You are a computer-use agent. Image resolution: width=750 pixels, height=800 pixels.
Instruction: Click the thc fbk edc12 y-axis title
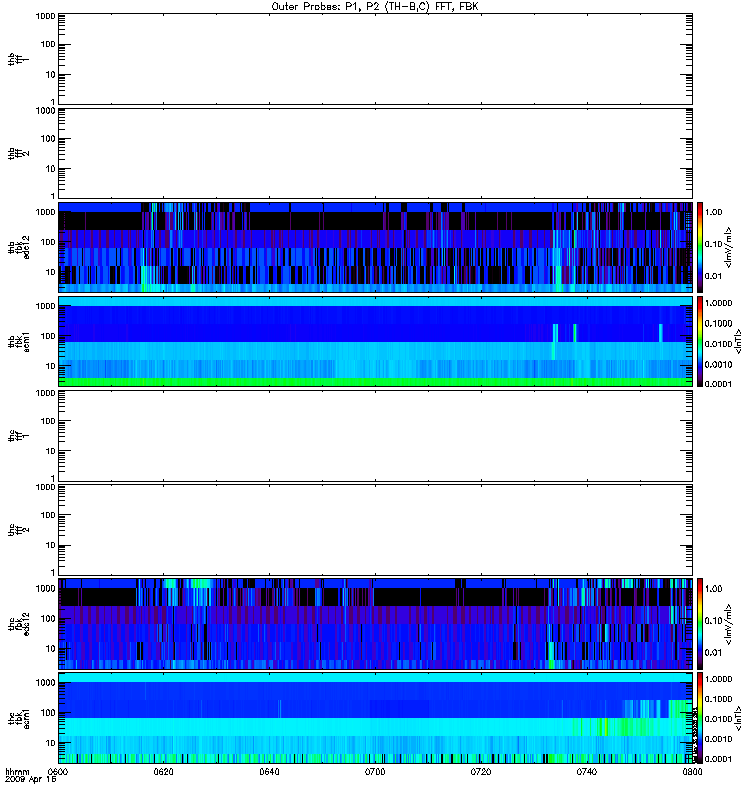[x=18, y=624]
